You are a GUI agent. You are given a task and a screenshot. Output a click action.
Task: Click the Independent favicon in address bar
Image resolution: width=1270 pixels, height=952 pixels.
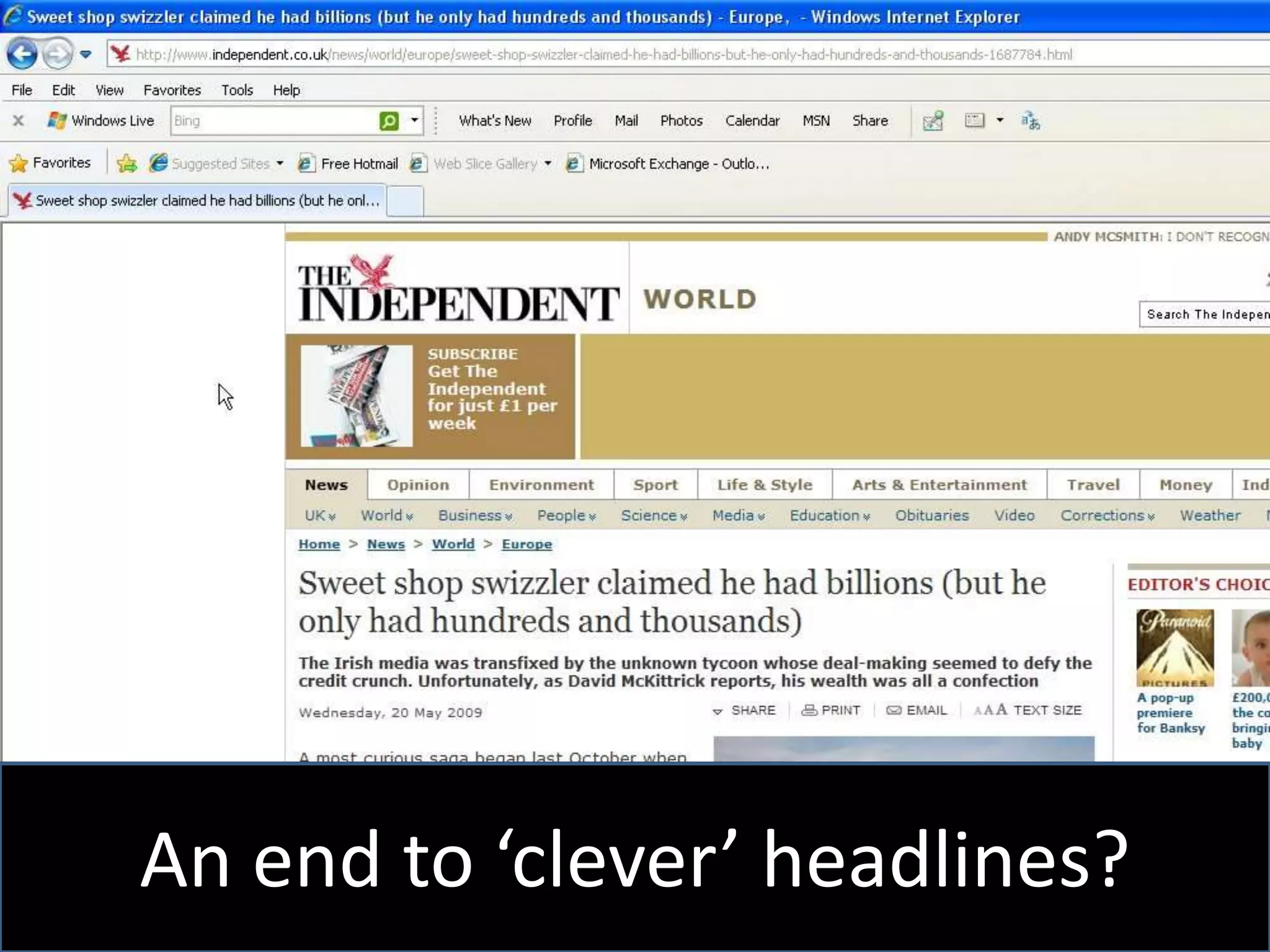point(121,54)
